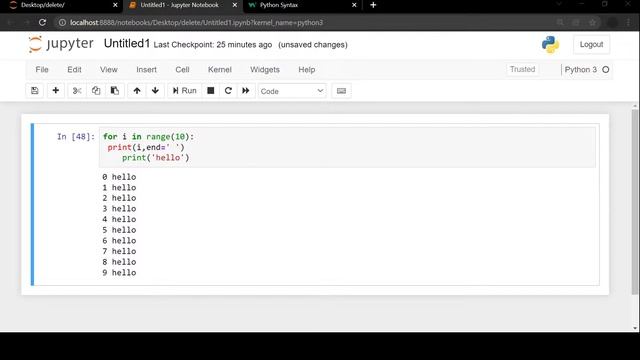Open the Cell menu
The height and width of the screenshot is (360, 640).
pyautogui.click(x=182, y=69)
